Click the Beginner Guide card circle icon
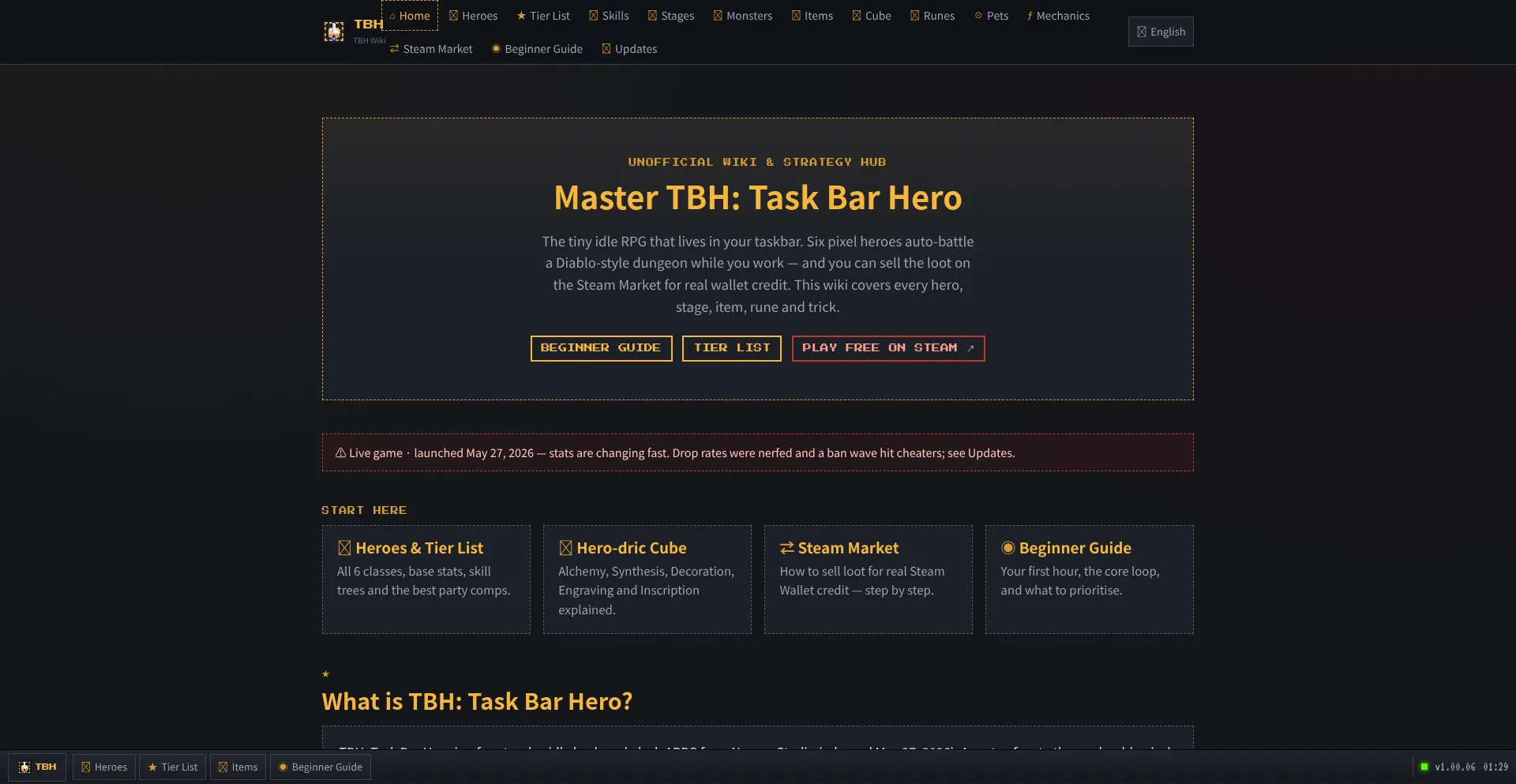The width and height of the screenshot is (1516, 784). coord(1008,548)
